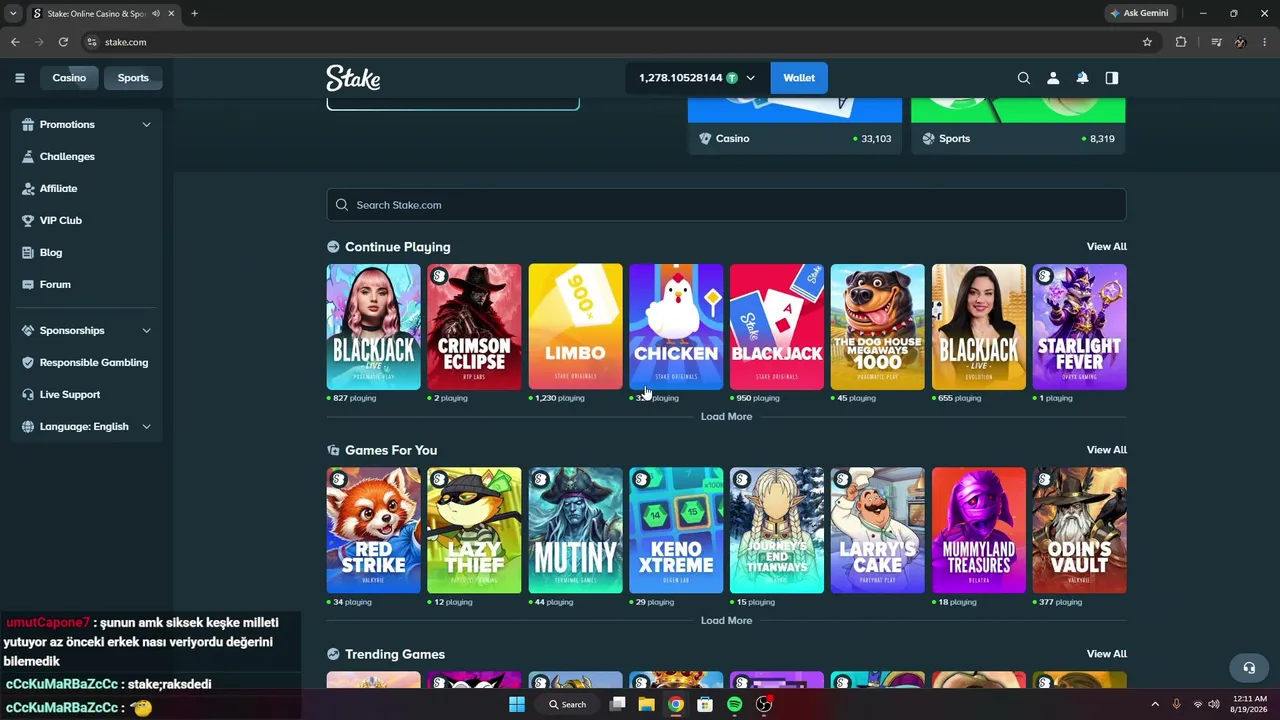The height and width of the screenshot is (720, 1280).
Task: Open File Explorer from the taskbar
Action: (647, 704)
